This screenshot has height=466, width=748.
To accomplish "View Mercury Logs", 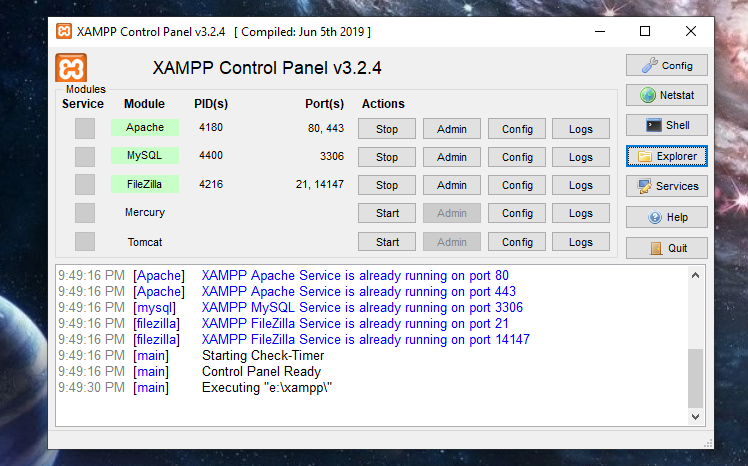I will point(581,213).
